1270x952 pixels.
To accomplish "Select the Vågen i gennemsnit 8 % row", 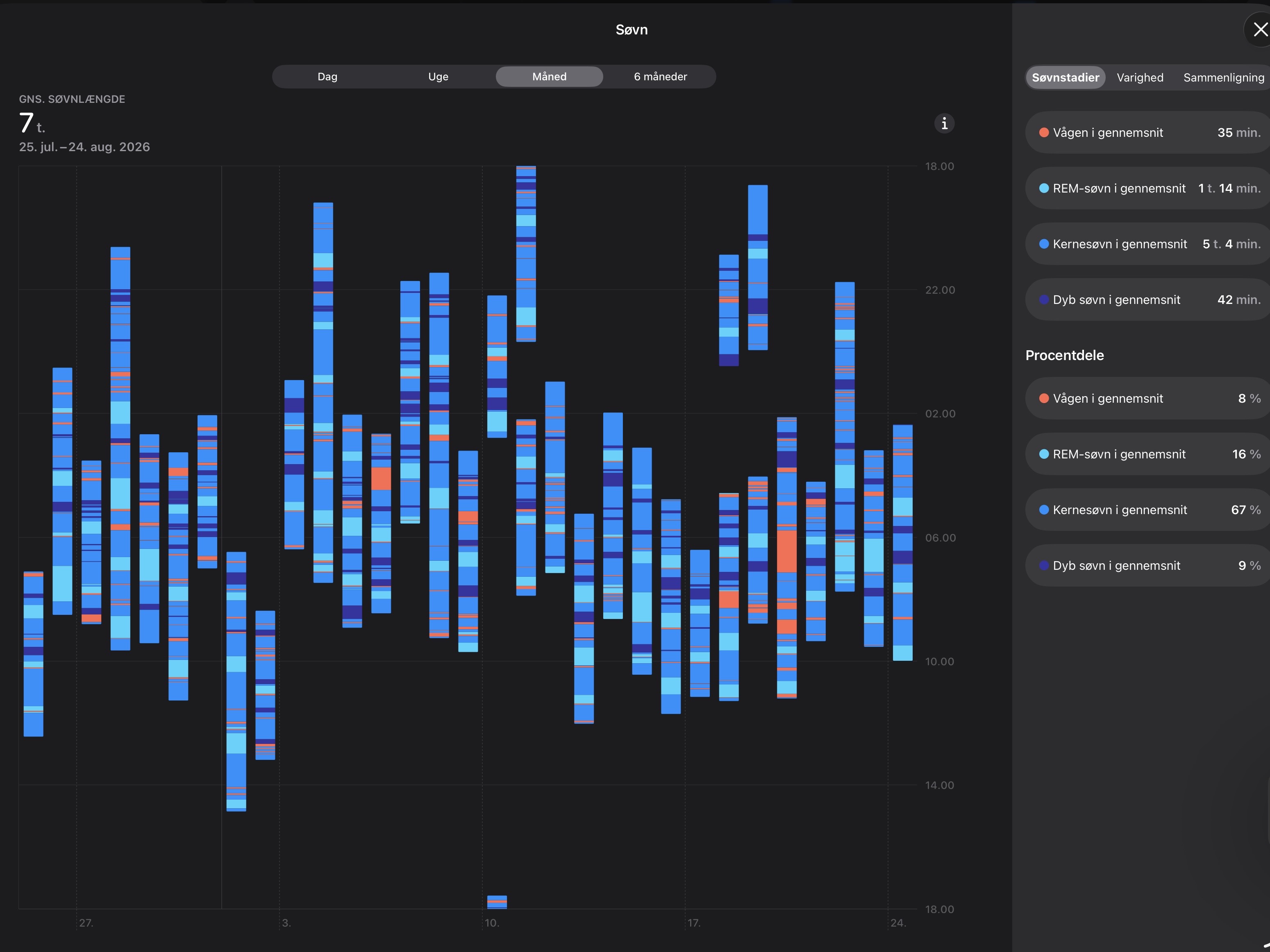I will click(1148, 398).
